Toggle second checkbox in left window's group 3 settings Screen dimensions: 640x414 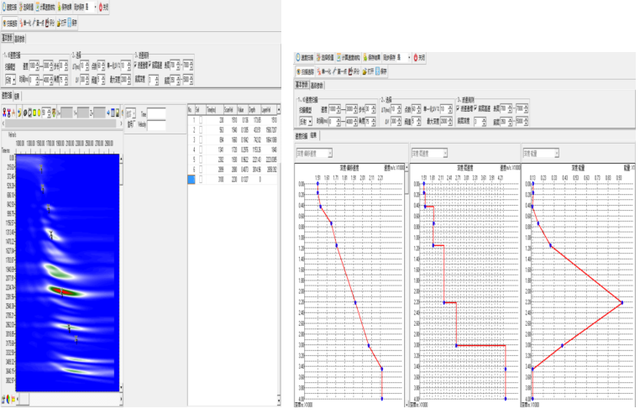click(150, 65)
